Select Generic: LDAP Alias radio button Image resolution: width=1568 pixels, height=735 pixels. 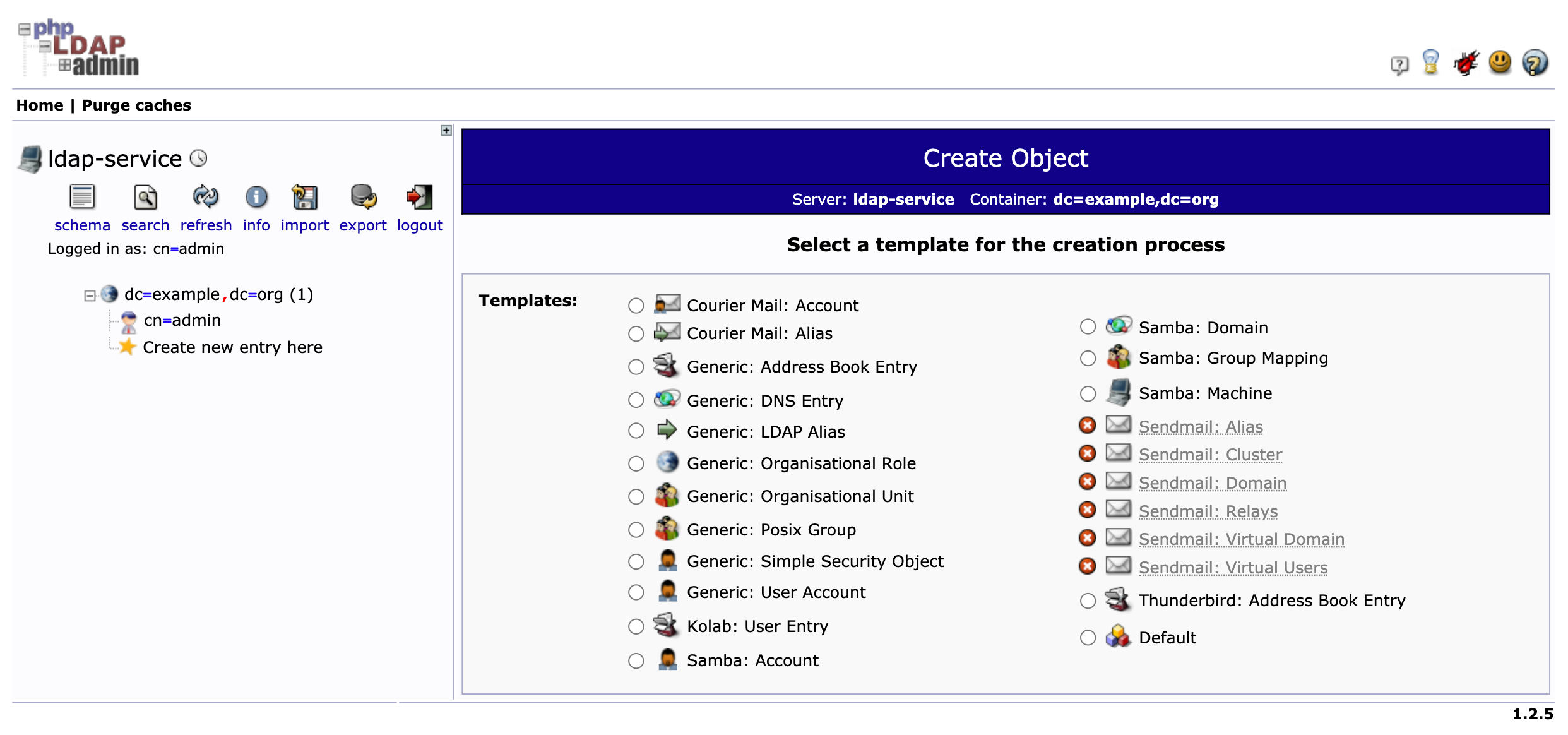point(636,431)
